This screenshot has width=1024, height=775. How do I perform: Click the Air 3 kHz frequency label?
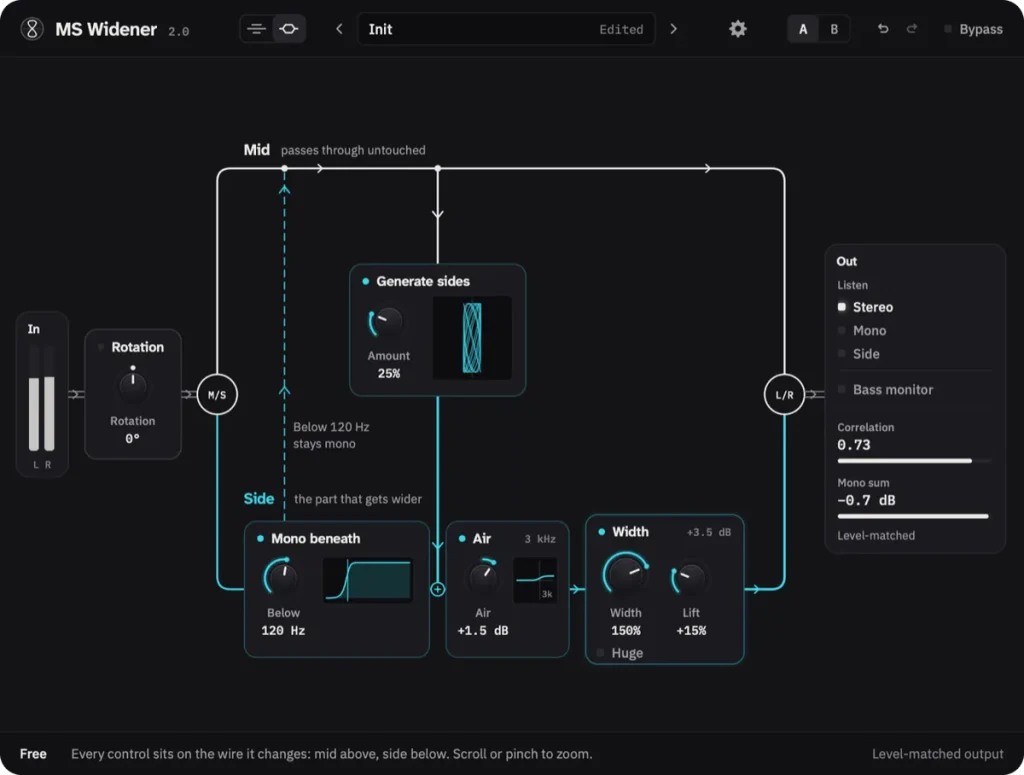540,539
